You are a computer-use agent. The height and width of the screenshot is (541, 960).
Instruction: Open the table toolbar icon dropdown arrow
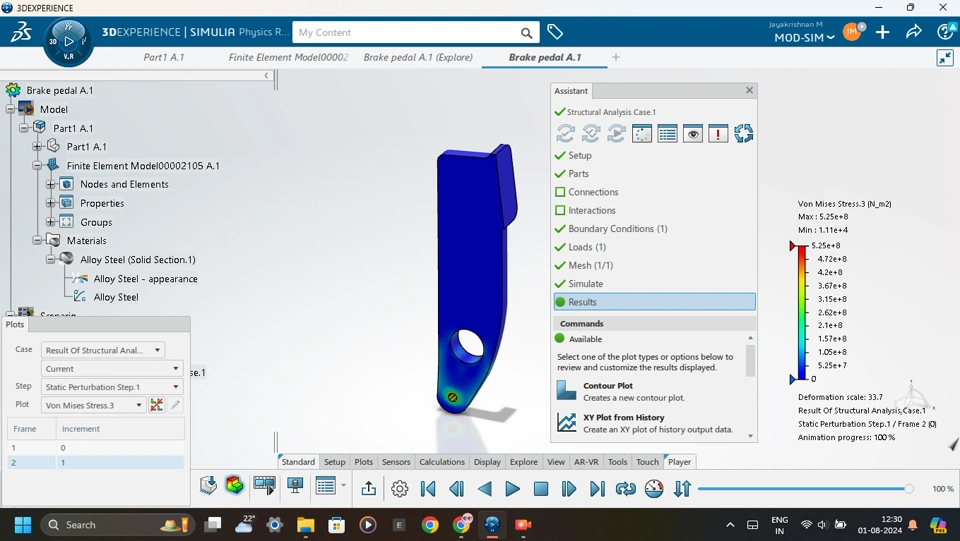click(343, 486)
